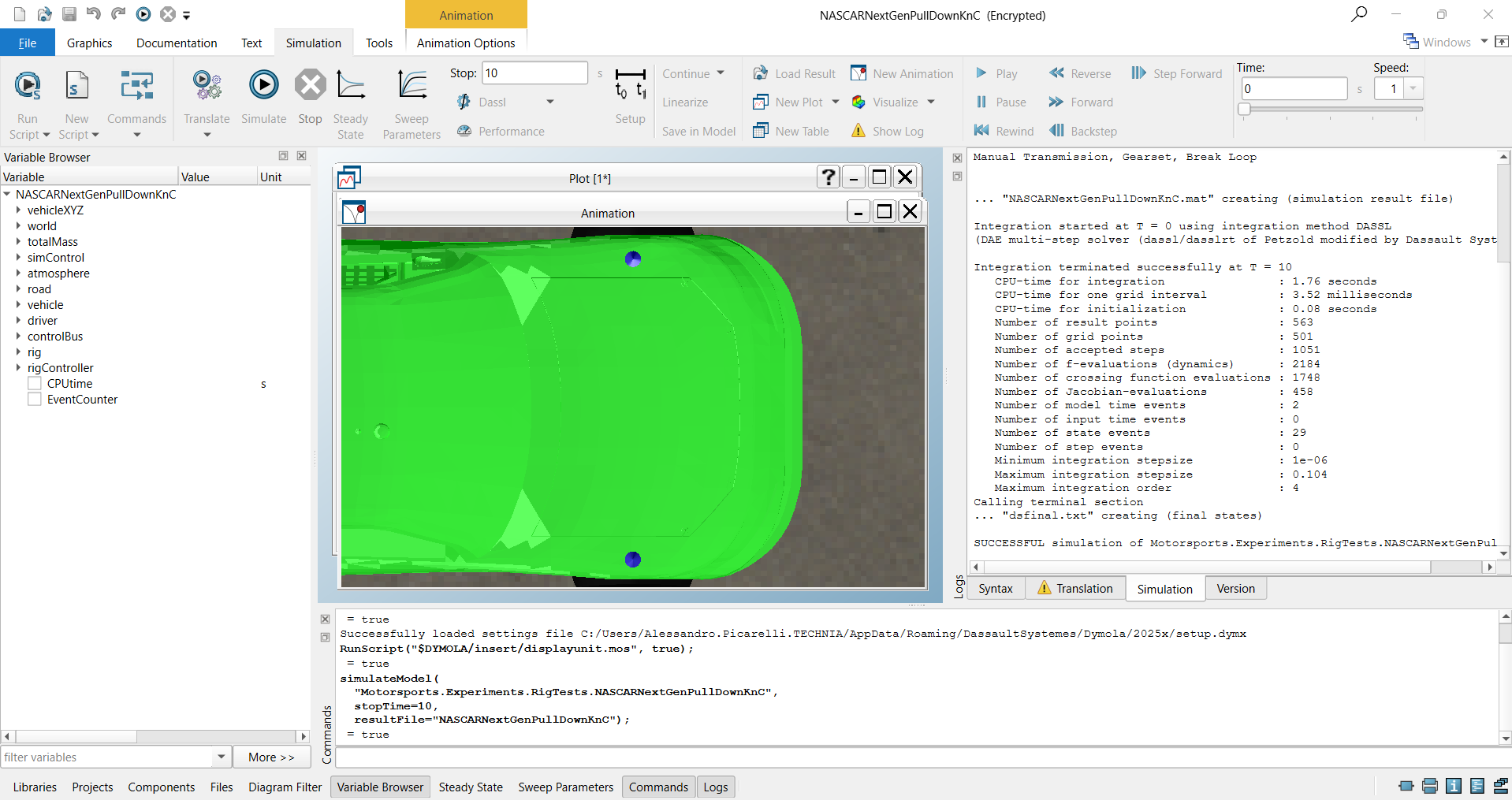Click the log pane horizontal scrollbar
Image resolution: width=1512 pixels, height=800 pixels.
click(1235, 567)
